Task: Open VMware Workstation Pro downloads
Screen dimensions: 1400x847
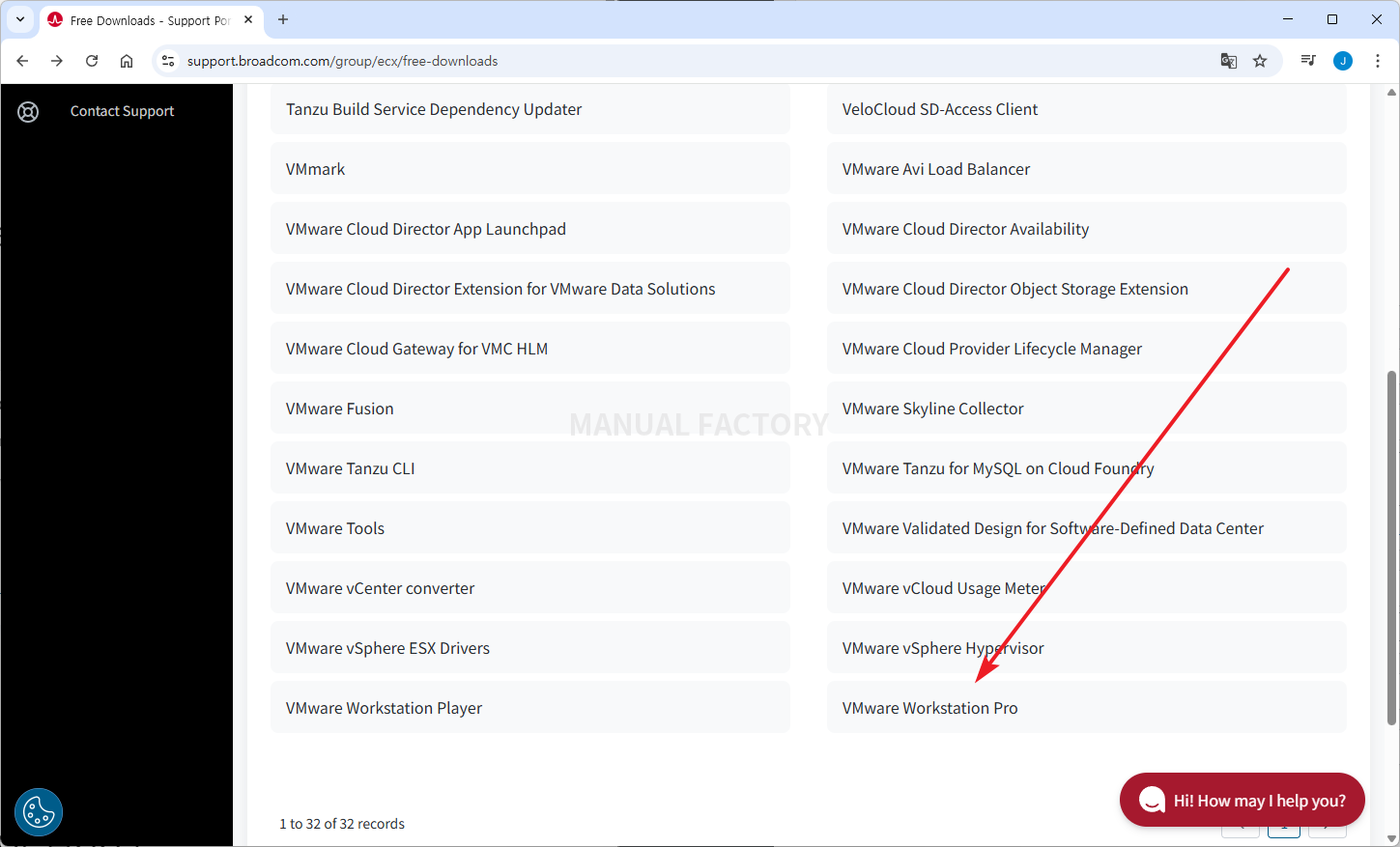Action: coord(929,707)
